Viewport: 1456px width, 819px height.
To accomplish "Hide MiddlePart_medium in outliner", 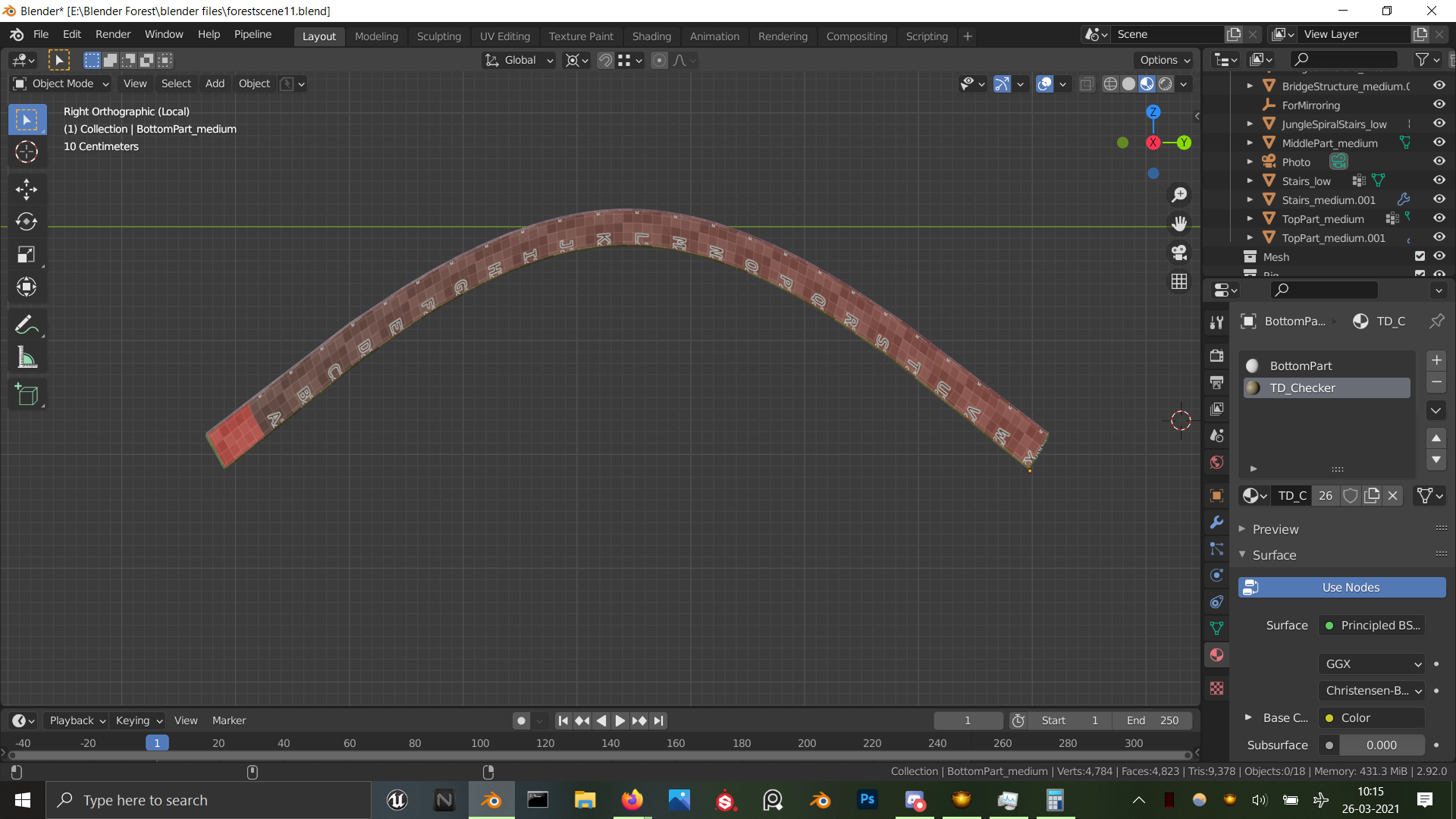I will tap(1439, 143).
